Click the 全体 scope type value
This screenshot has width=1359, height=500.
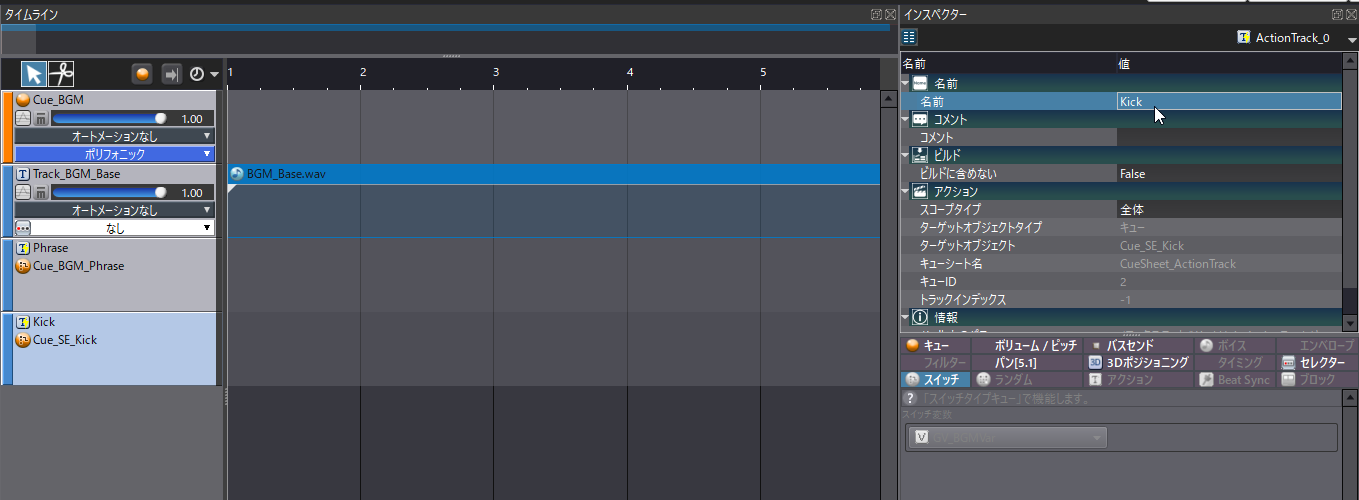point(1228,210)
